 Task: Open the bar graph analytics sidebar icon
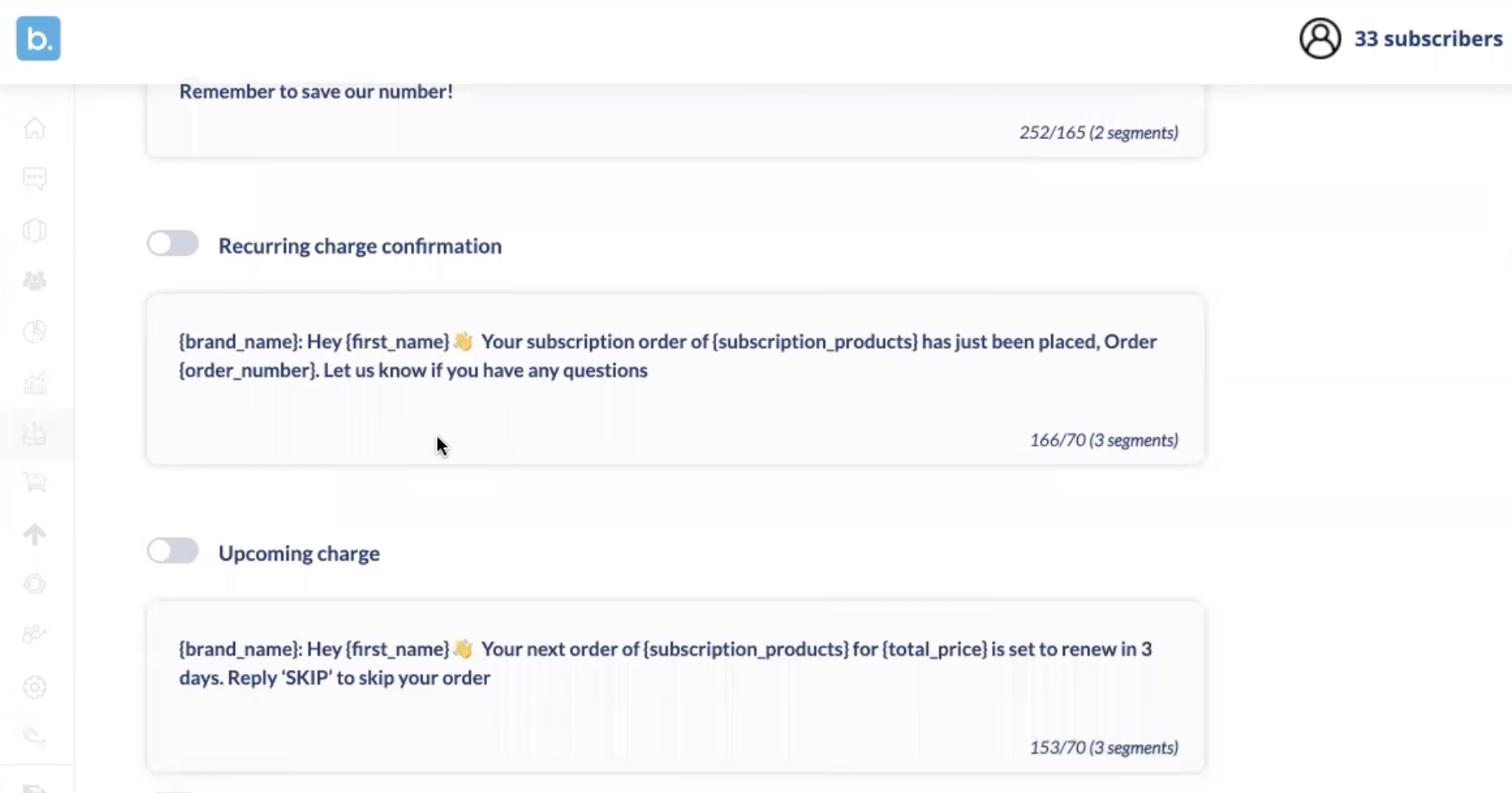pyautogui.click(x=35, y=382)
